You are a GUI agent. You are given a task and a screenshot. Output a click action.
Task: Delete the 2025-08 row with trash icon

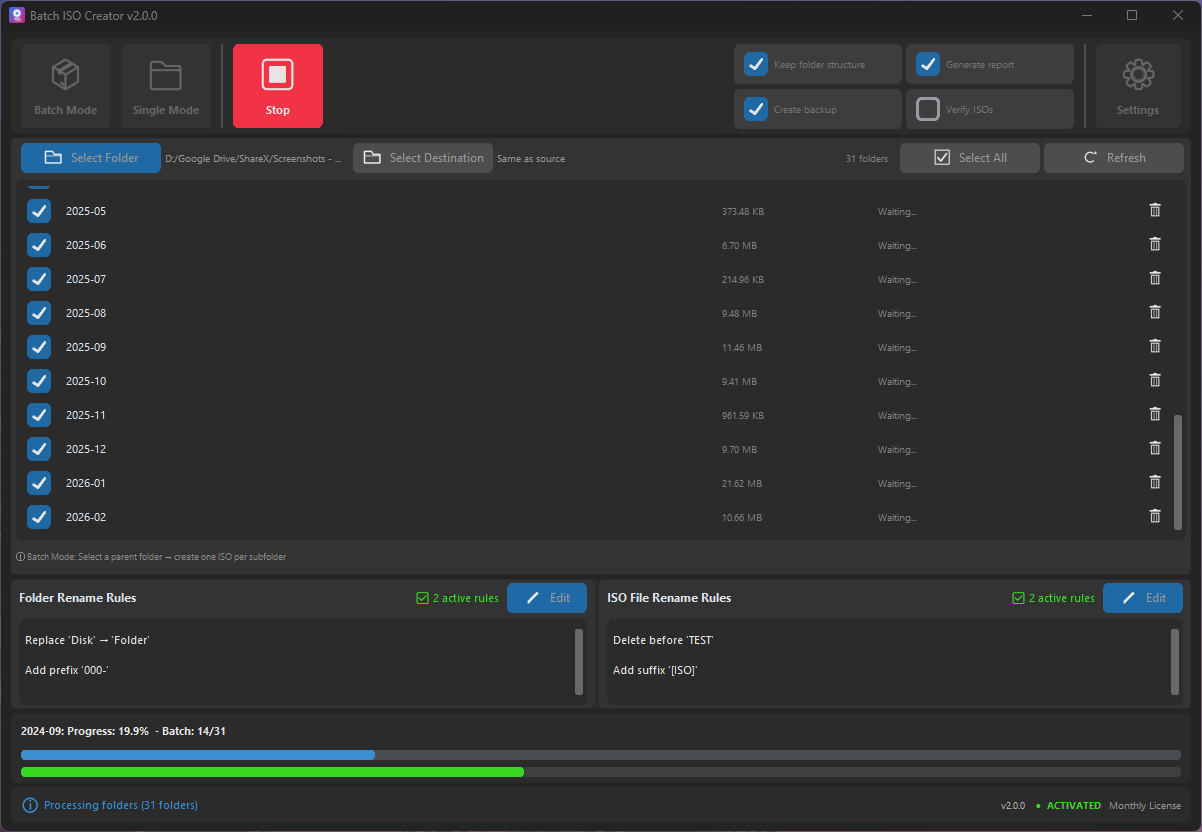1155,312
